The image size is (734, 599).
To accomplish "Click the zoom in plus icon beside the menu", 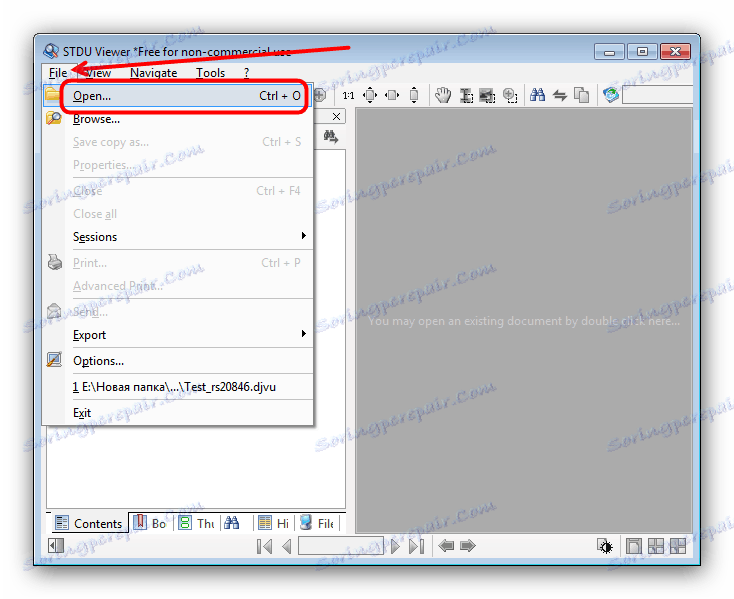I will (x=320, y=95).
